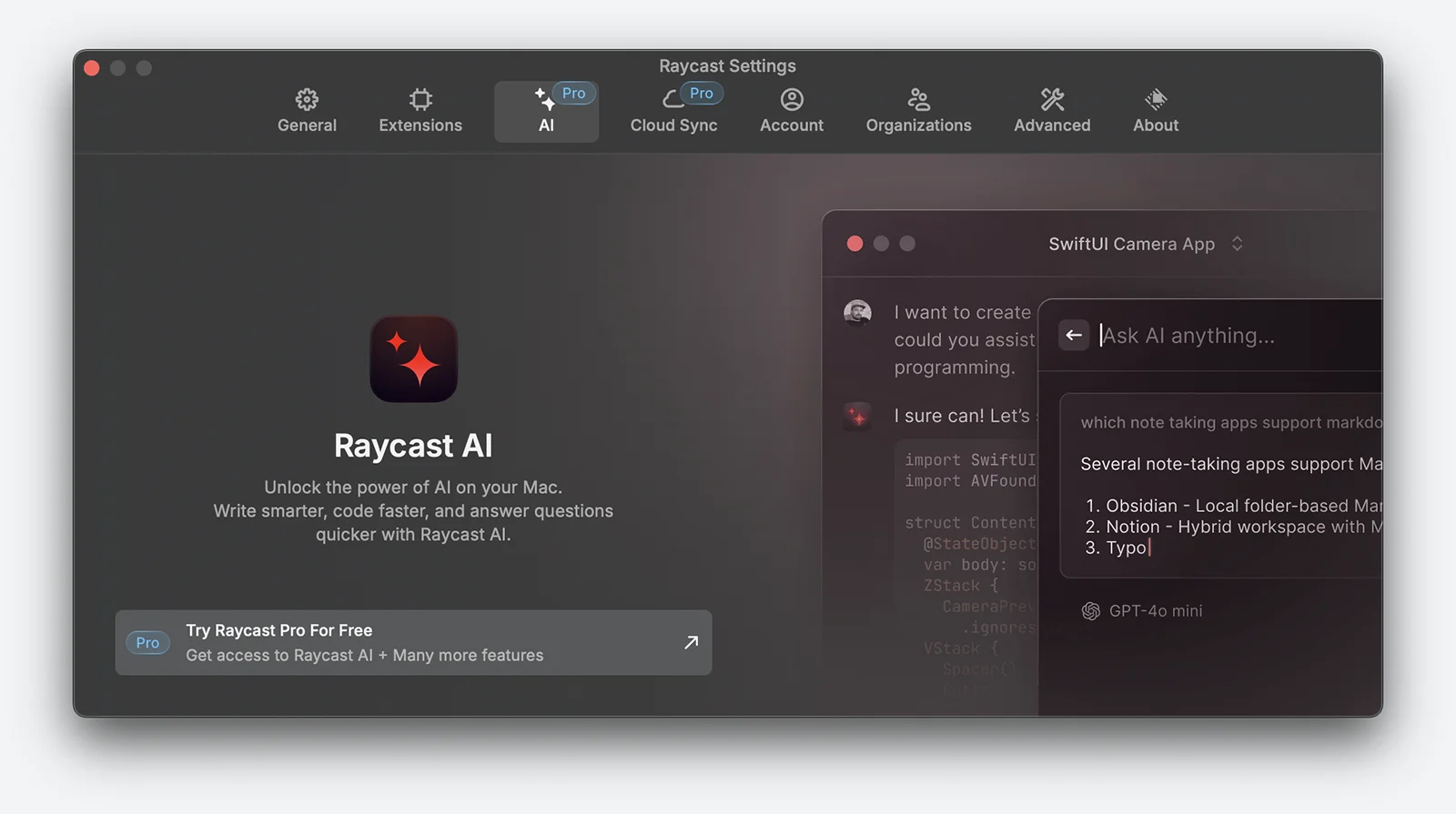The image size is (1456, 814).
Task: Click the AI sparkle avatar in chat
Action: [857, 417]
